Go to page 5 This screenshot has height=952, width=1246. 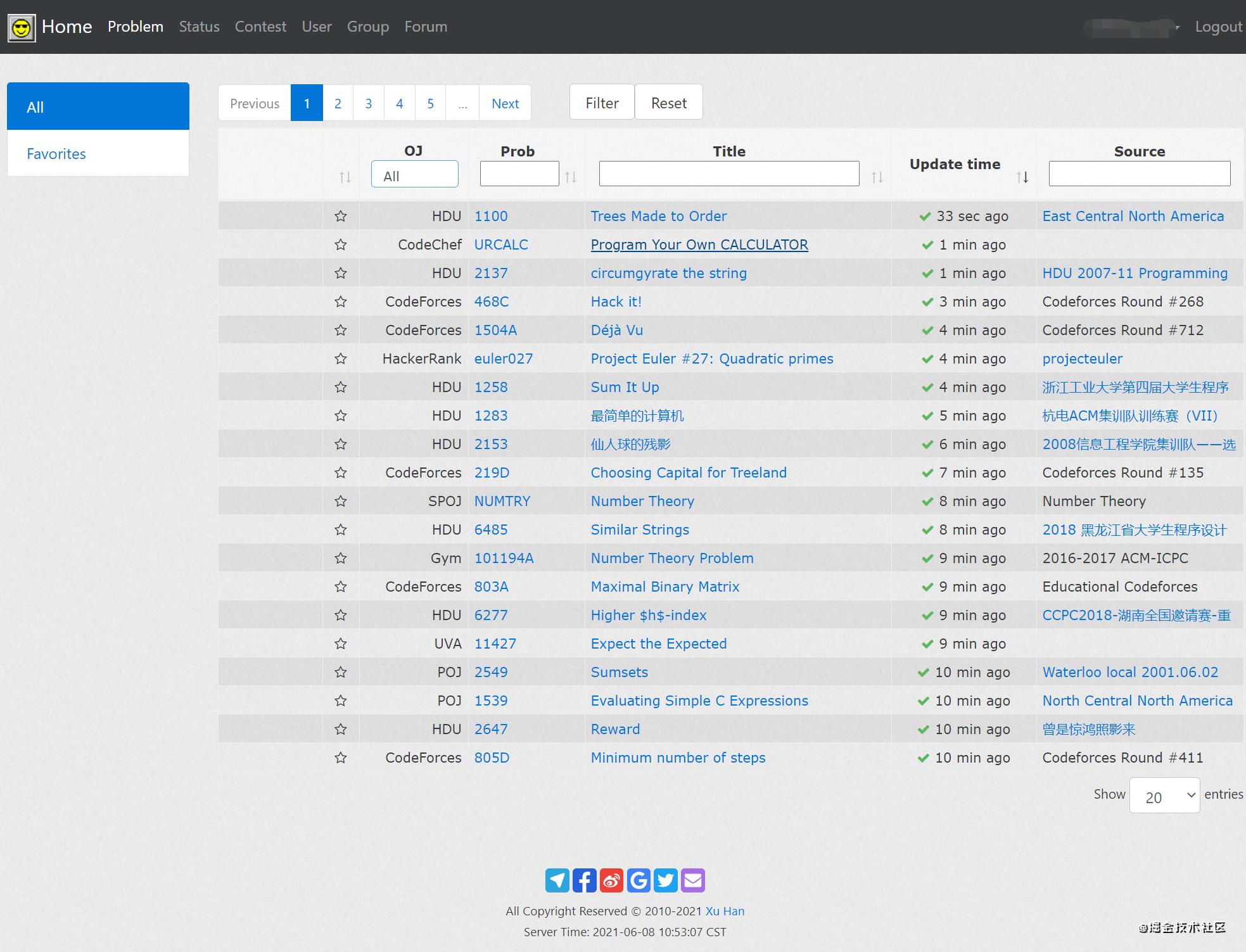[431, 103]
